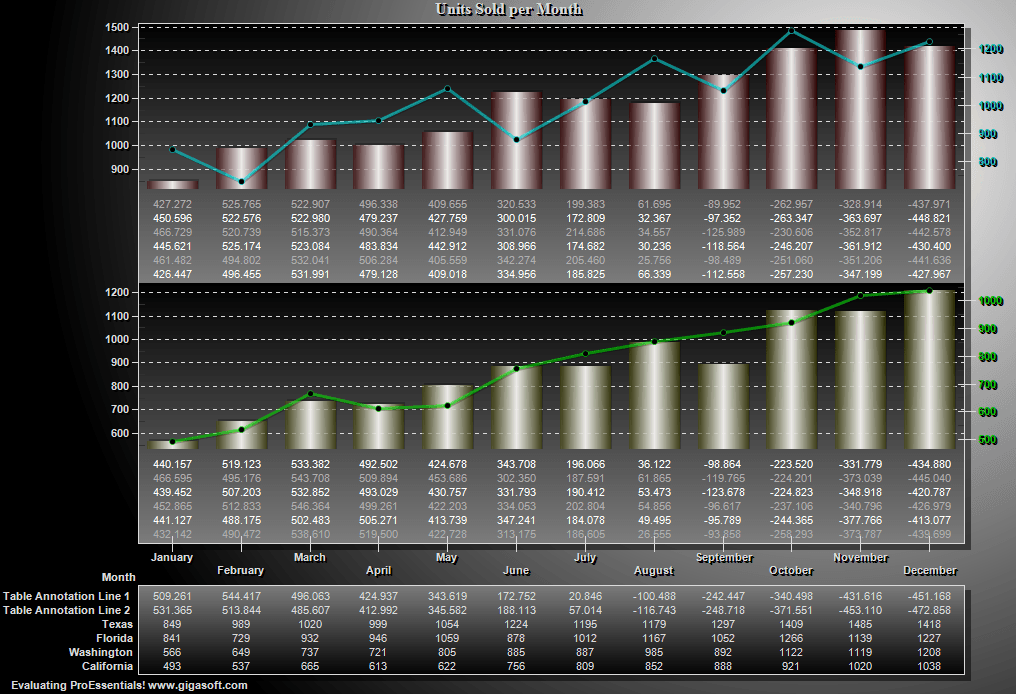Click the September bar in lower chart
1016x694 pixels.
coord(723,406)
